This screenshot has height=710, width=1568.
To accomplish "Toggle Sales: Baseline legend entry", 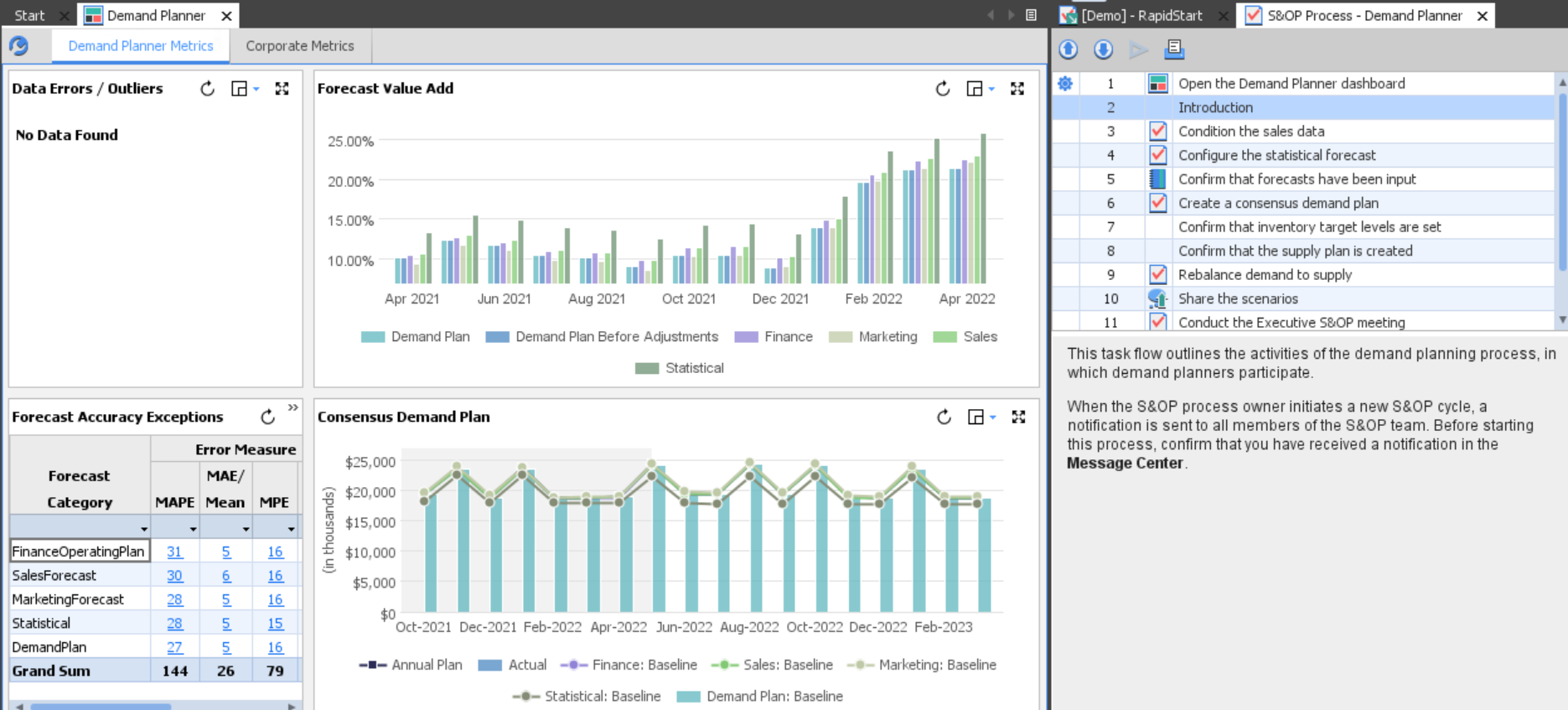I will pos(772,665).
